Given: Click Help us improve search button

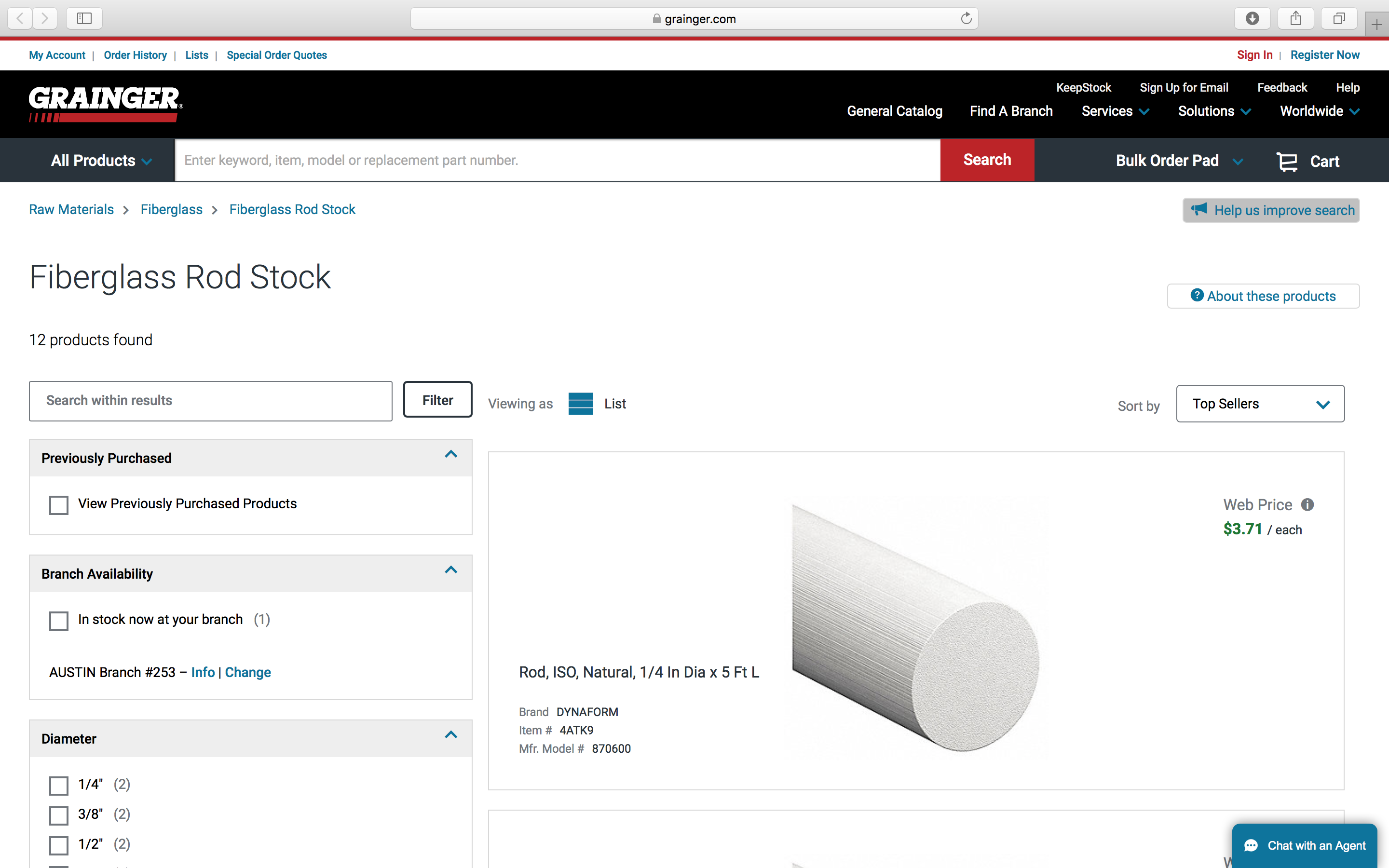Looking at the screenshot, I should 1271,210.
